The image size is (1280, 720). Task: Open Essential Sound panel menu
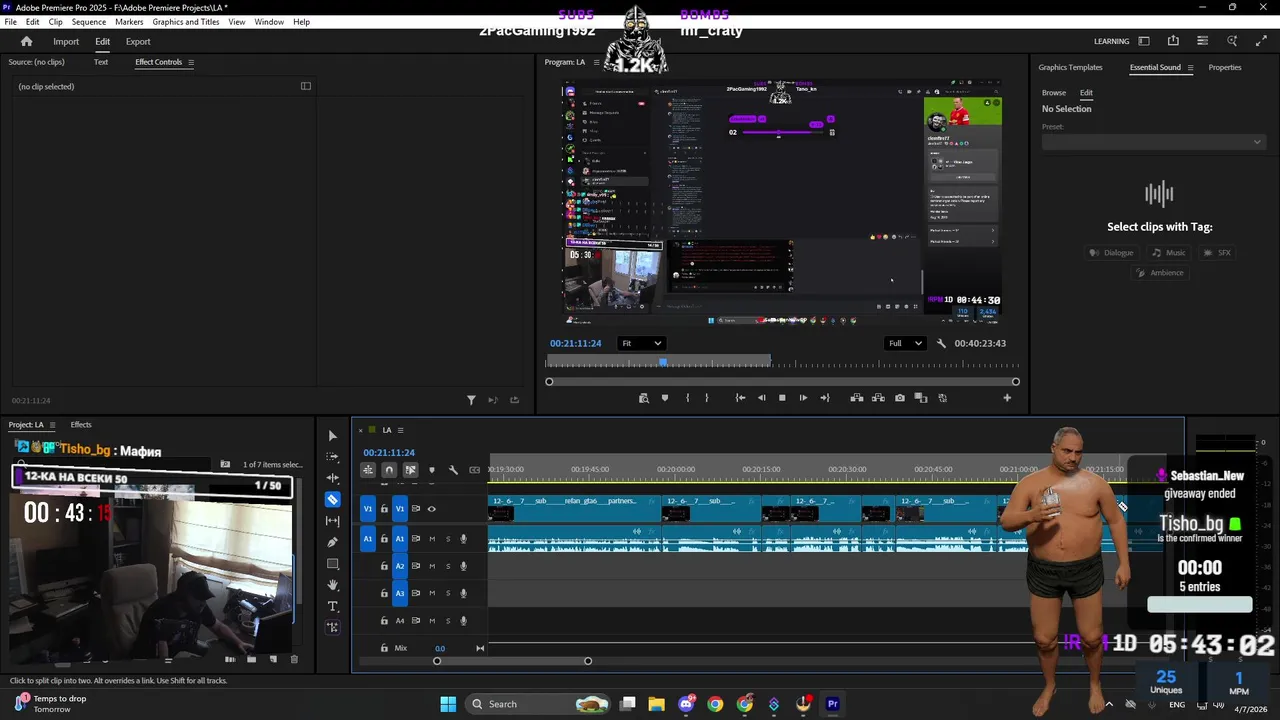point(1190,67)
